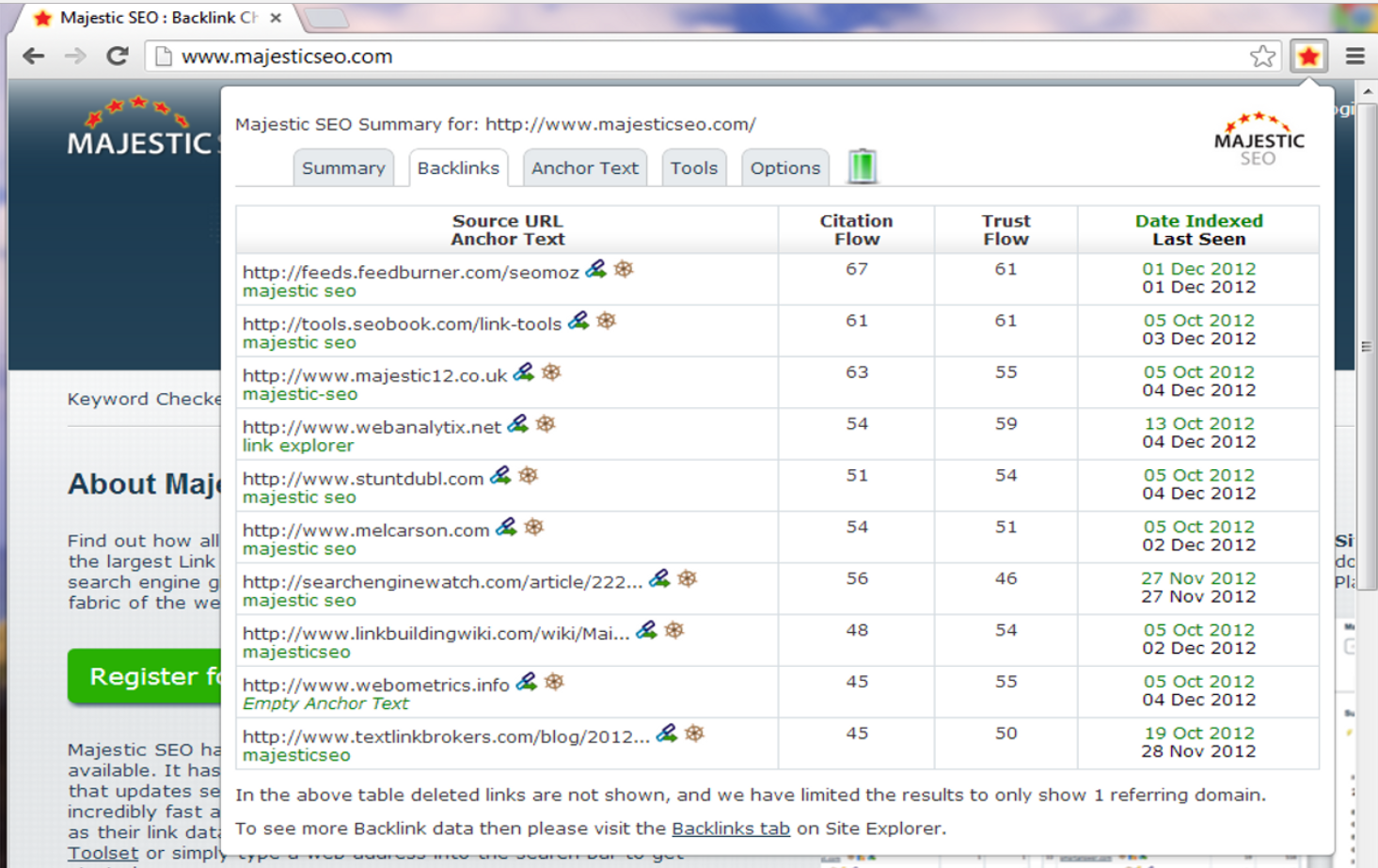Click the 'Date Indexed' column header
Image resolution: width=1378 pixels, height=868 pixels.
coord(1198,221)
